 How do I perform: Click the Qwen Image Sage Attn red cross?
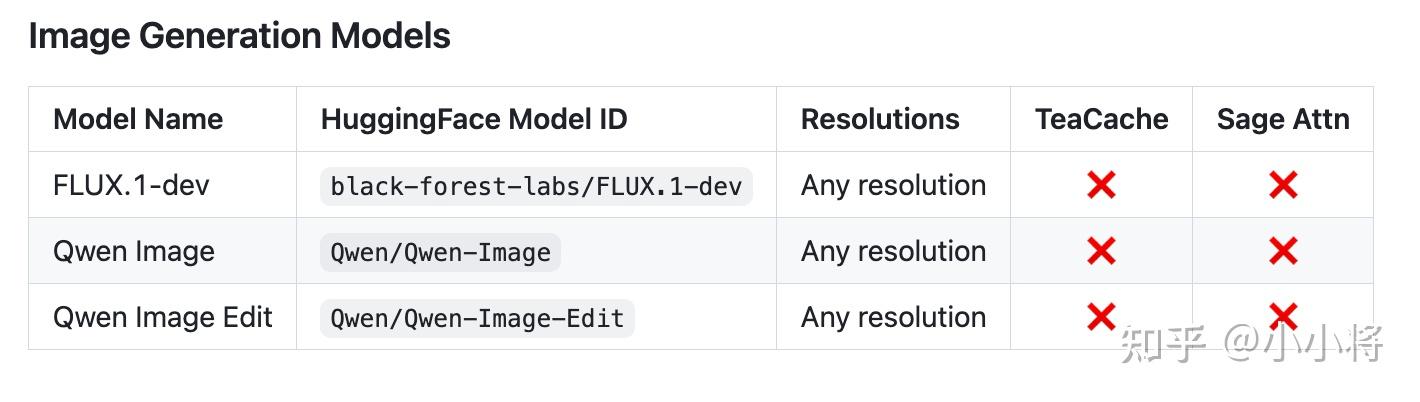click(x=1283, y=251)
